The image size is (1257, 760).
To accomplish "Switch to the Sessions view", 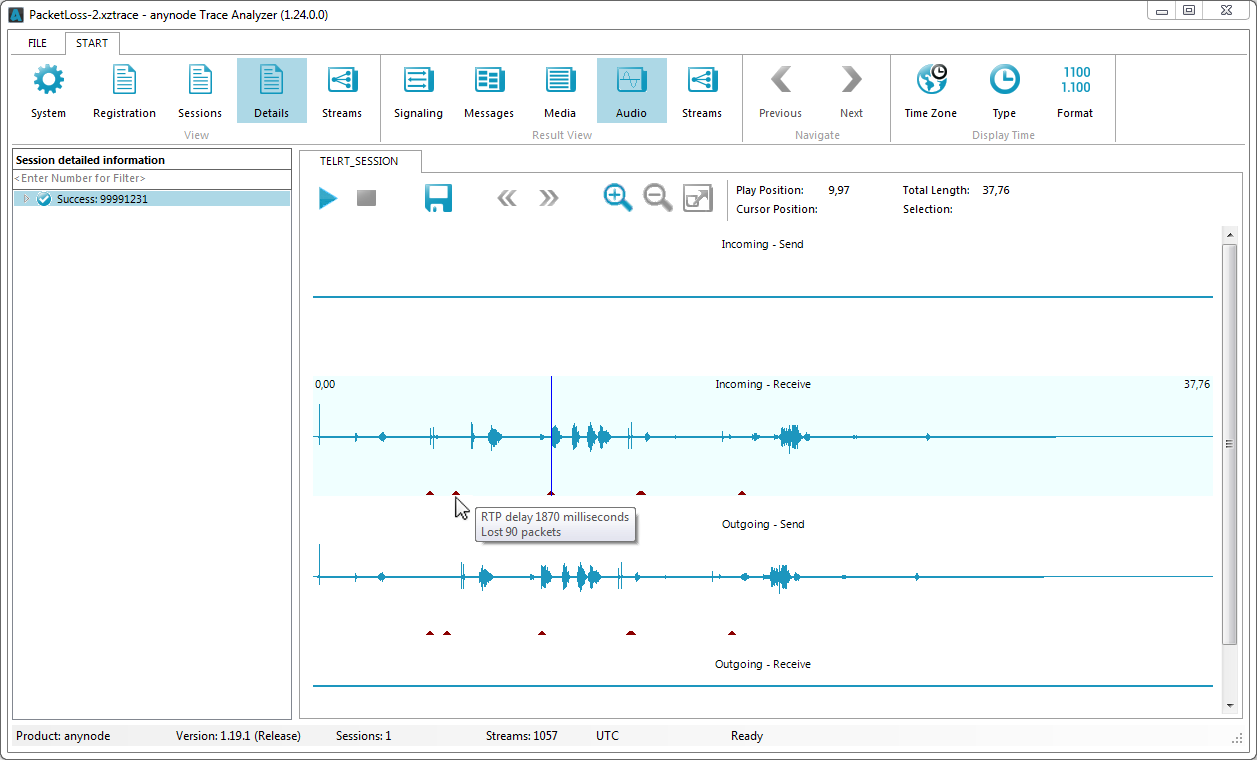I will pos(200,91).
